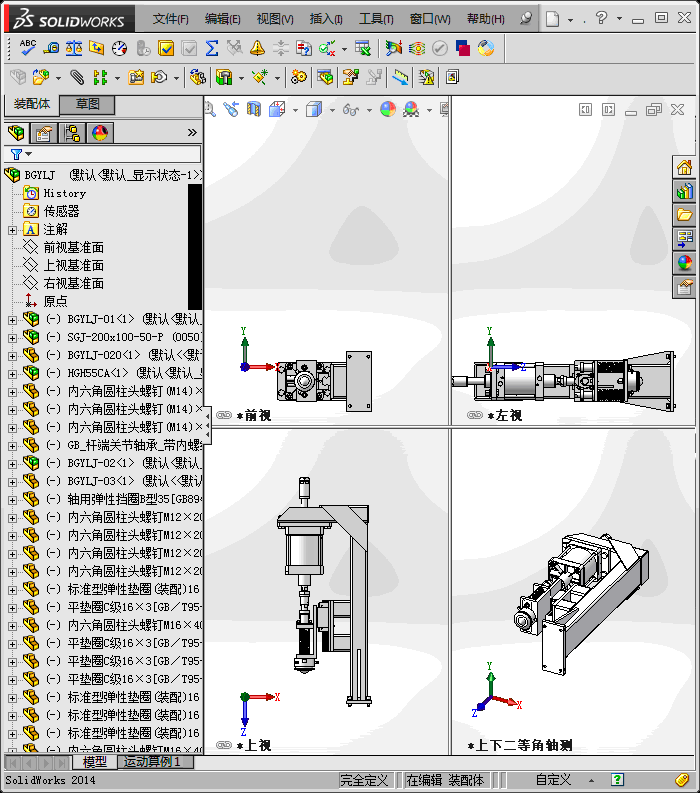This screenshot has height=793, width=700.
Task: Click the Curvature color ring icon
Action: pyautogui.click(x=486, y=48)
